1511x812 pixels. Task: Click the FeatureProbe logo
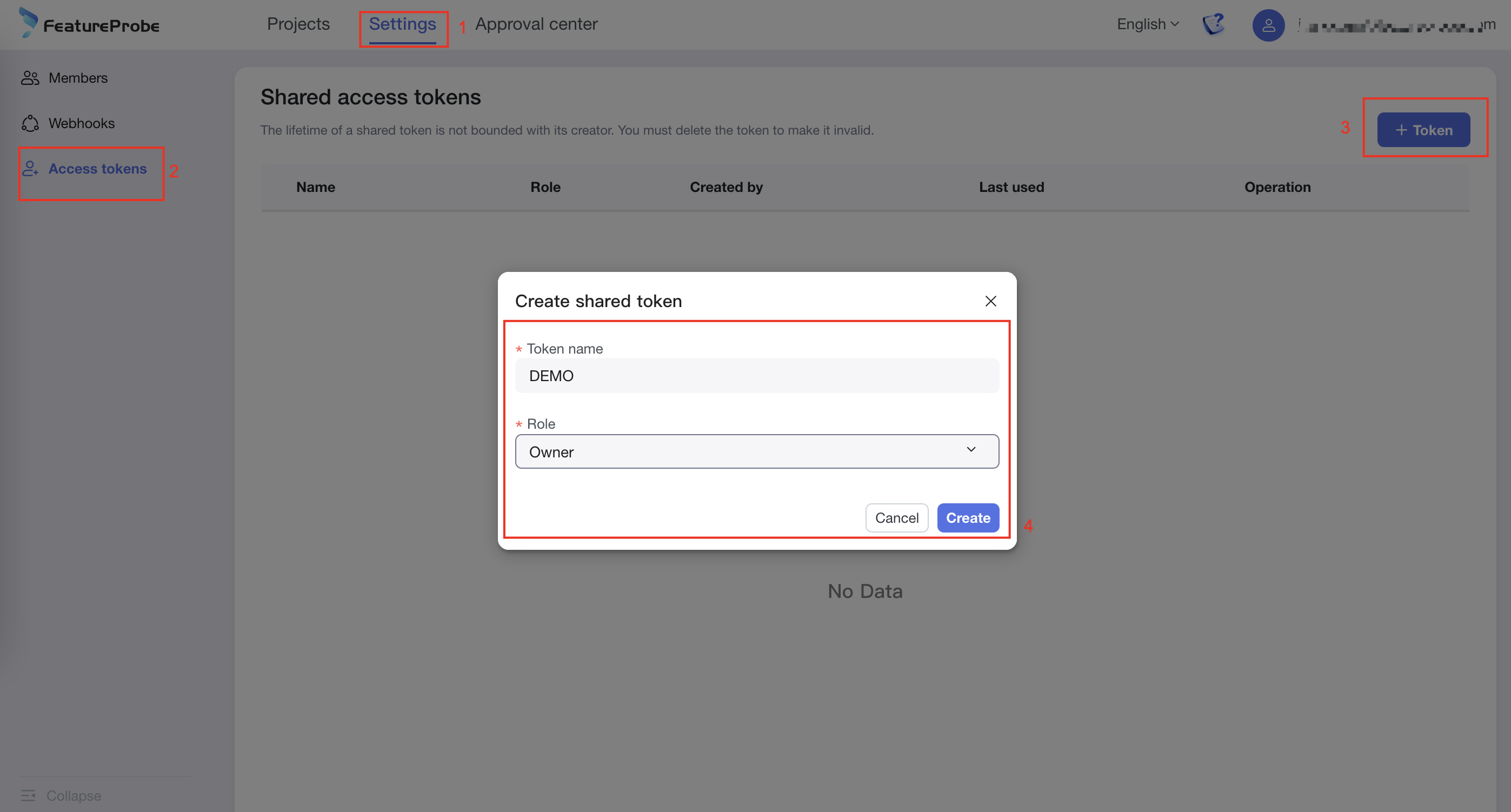(x=89, y=23)
